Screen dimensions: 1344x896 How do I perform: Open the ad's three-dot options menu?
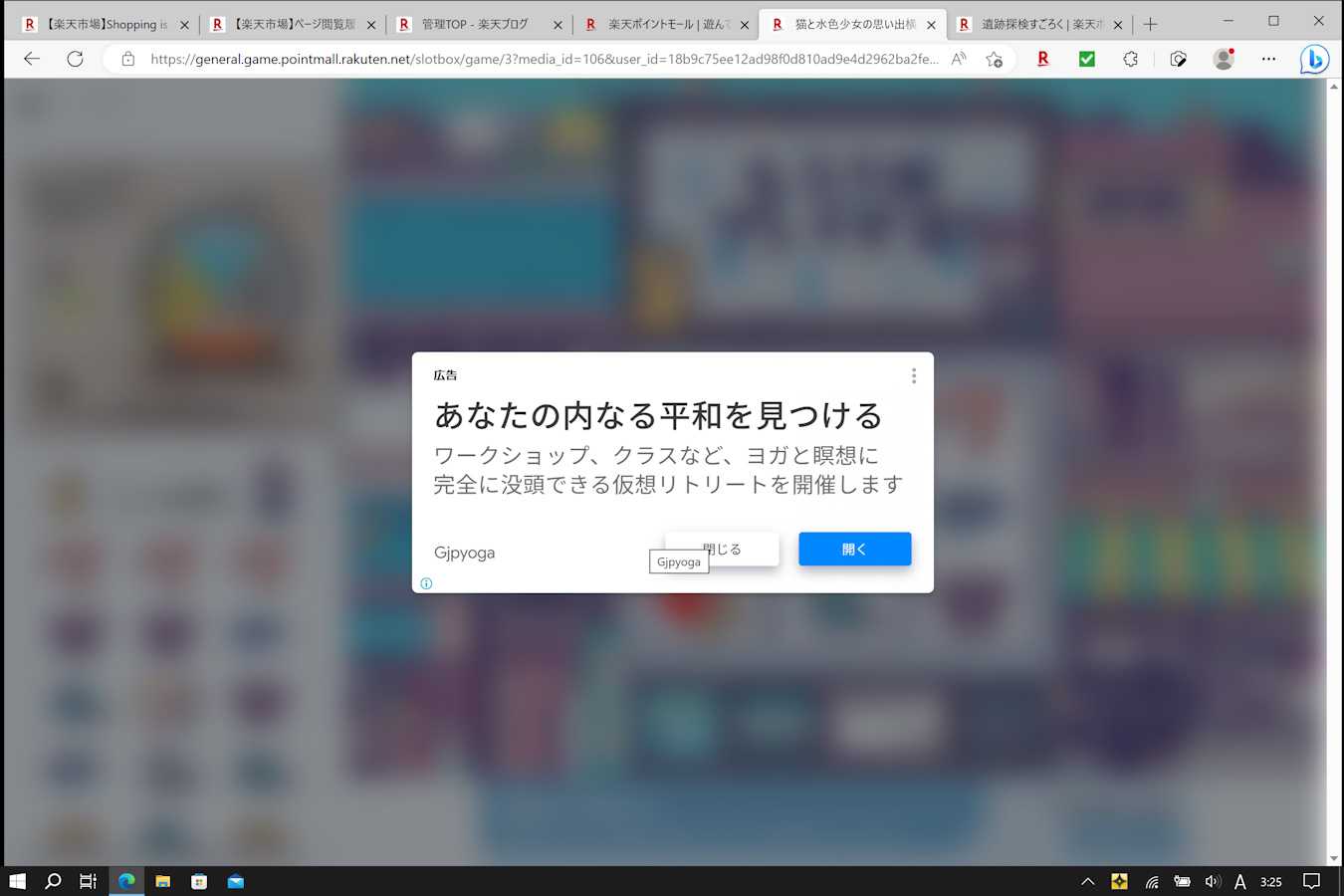tap(913, 375)
